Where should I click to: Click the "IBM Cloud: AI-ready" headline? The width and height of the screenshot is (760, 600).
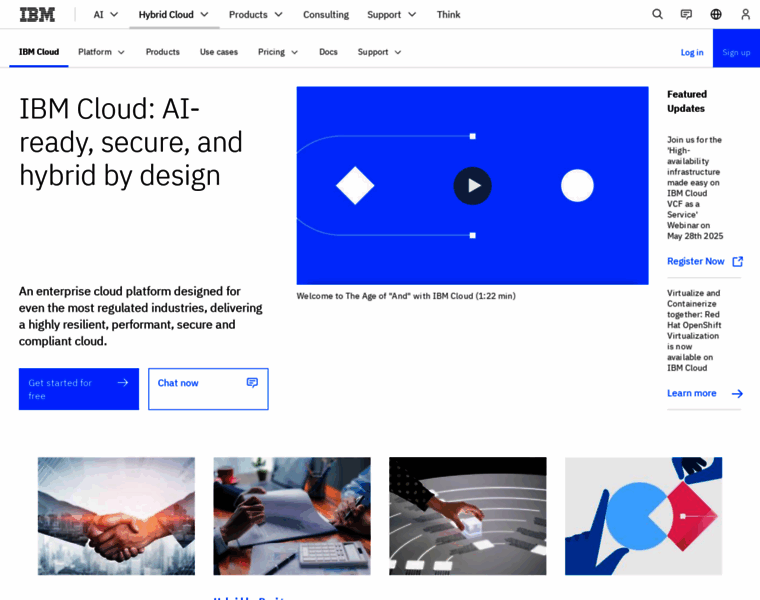click(x=131, y=142)
